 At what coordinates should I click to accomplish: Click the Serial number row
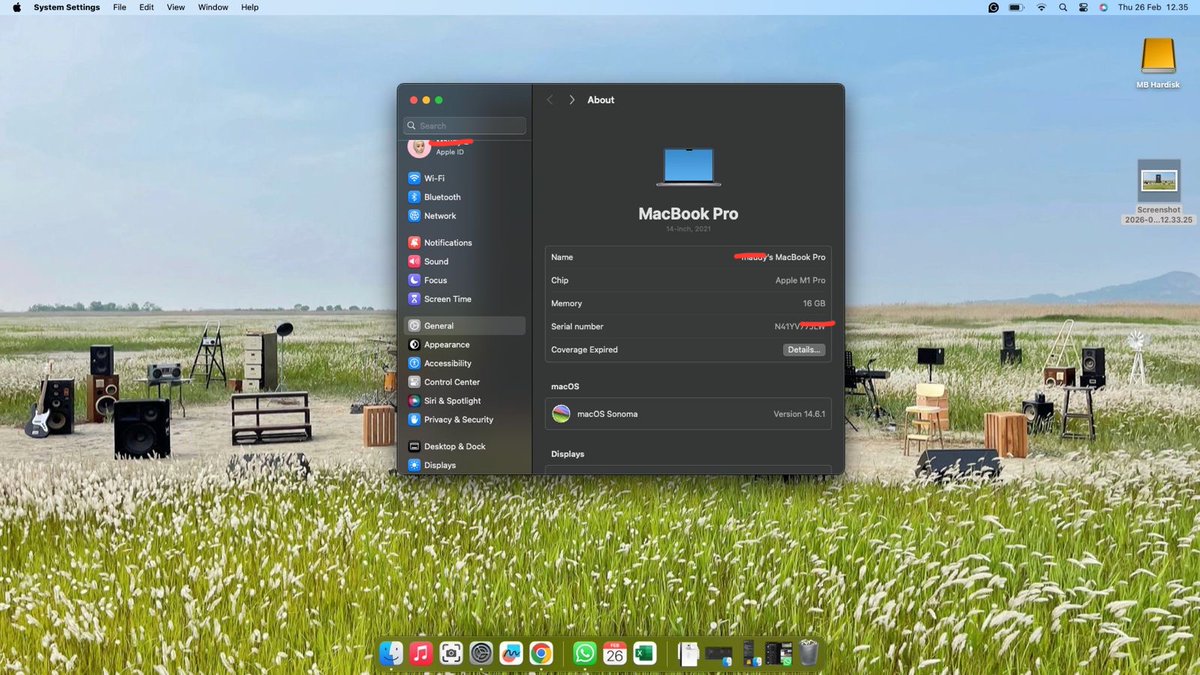click(x=688, y=327)
